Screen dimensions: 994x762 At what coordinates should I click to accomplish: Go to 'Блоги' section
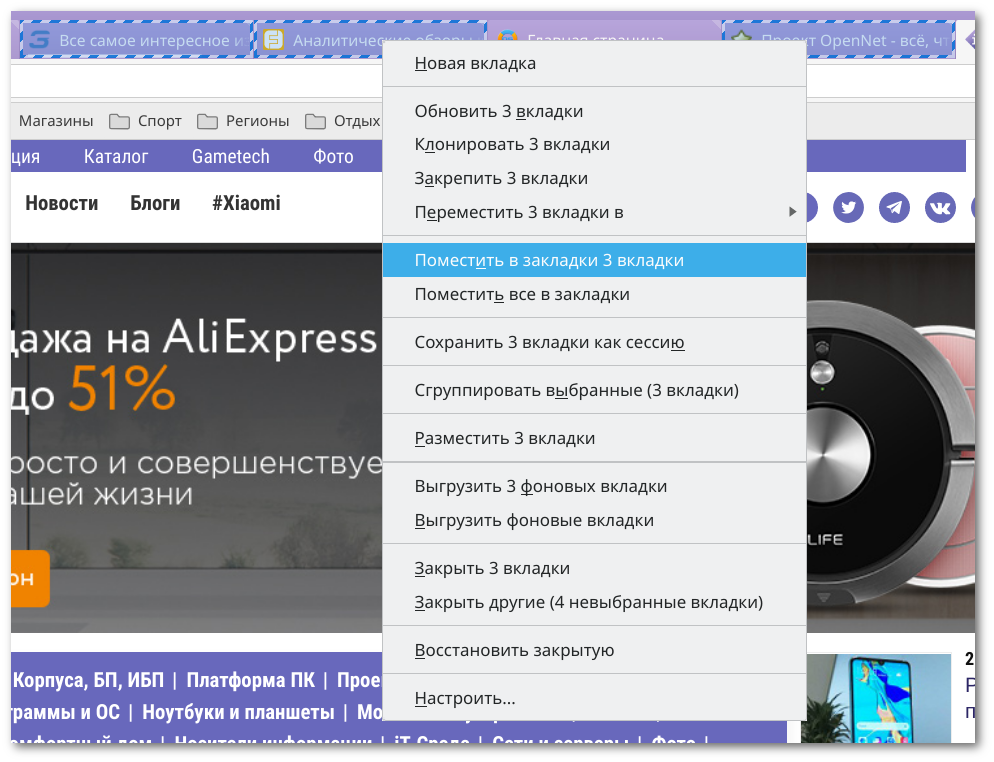(155, 203)
